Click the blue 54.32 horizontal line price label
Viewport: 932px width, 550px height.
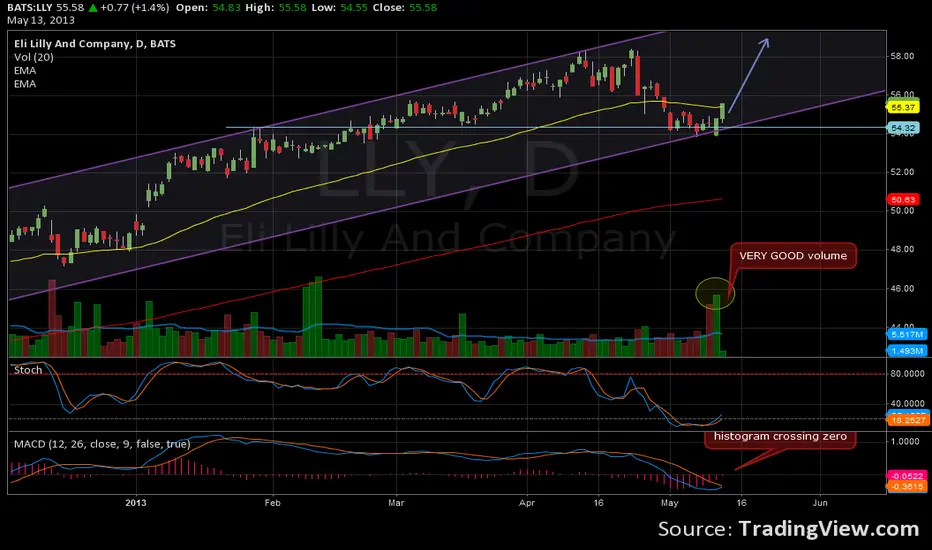(903, 128)
